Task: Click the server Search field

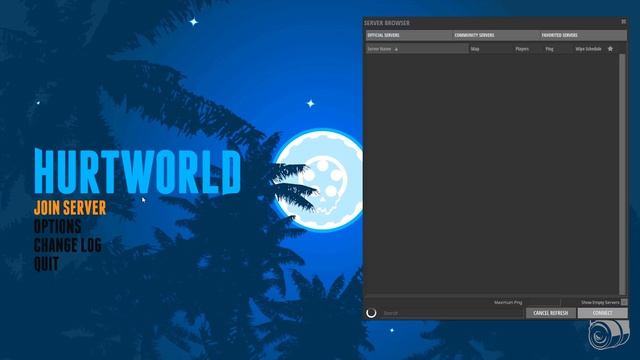Action: click(x=452, y=313)
